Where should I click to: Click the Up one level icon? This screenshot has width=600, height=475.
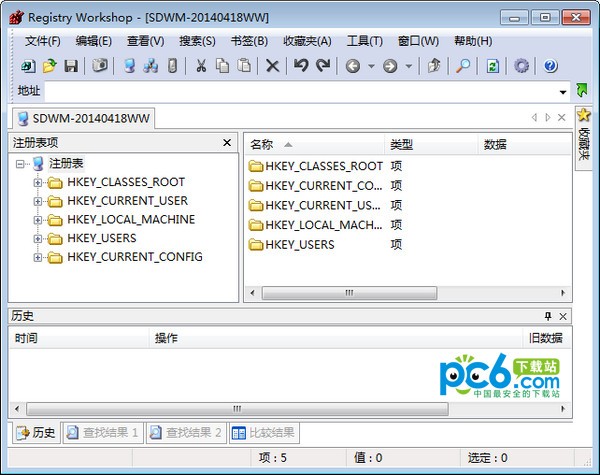coord(434,66)
